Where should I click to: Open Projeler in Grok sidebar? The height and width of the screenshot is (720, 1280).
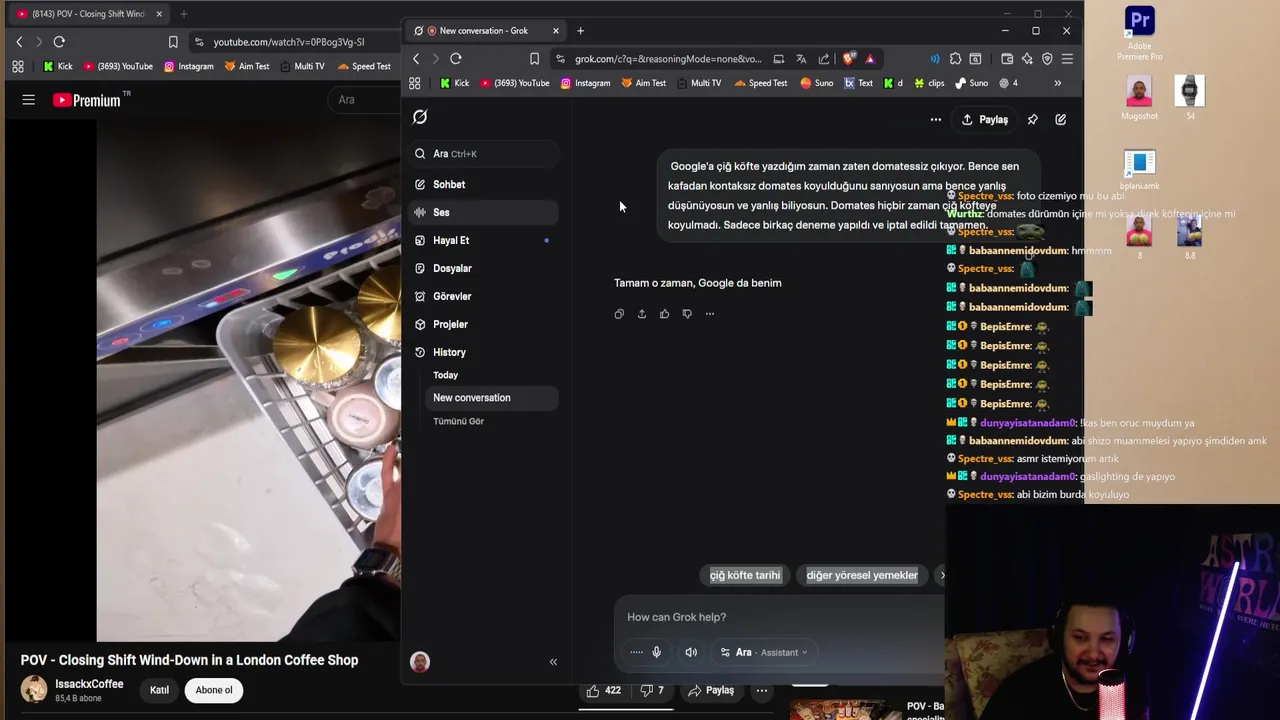pyautogui.click(x=484, y=324)
